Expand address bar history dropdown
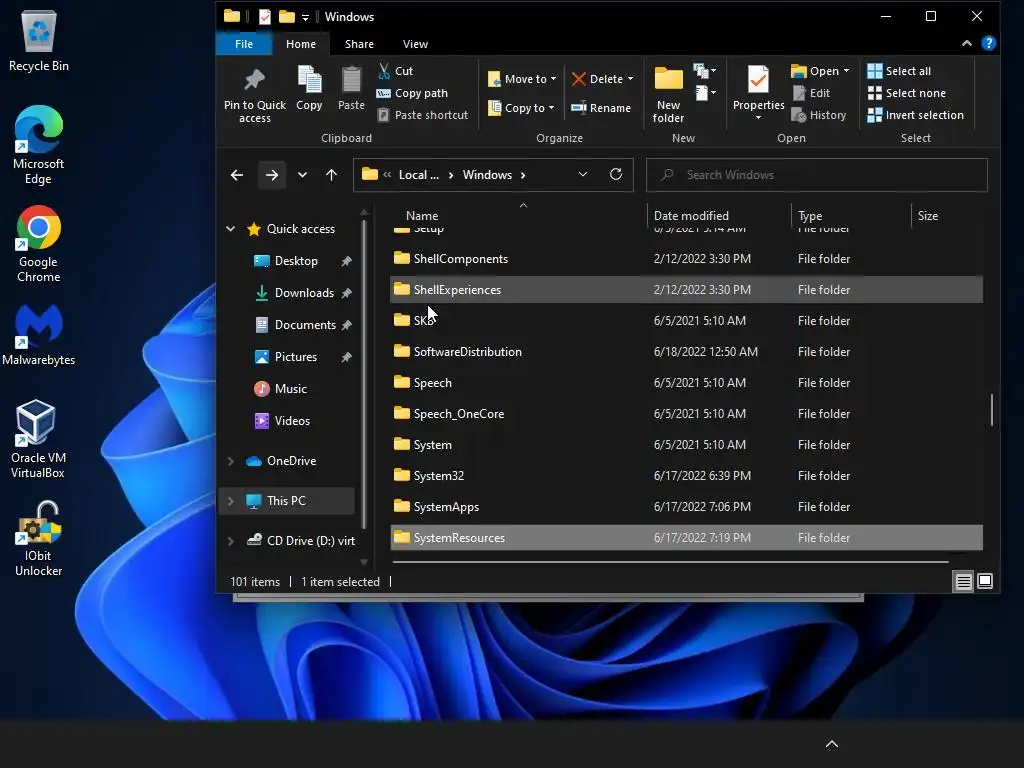Viewport: 1024px width, 768px height. point(583,174)
